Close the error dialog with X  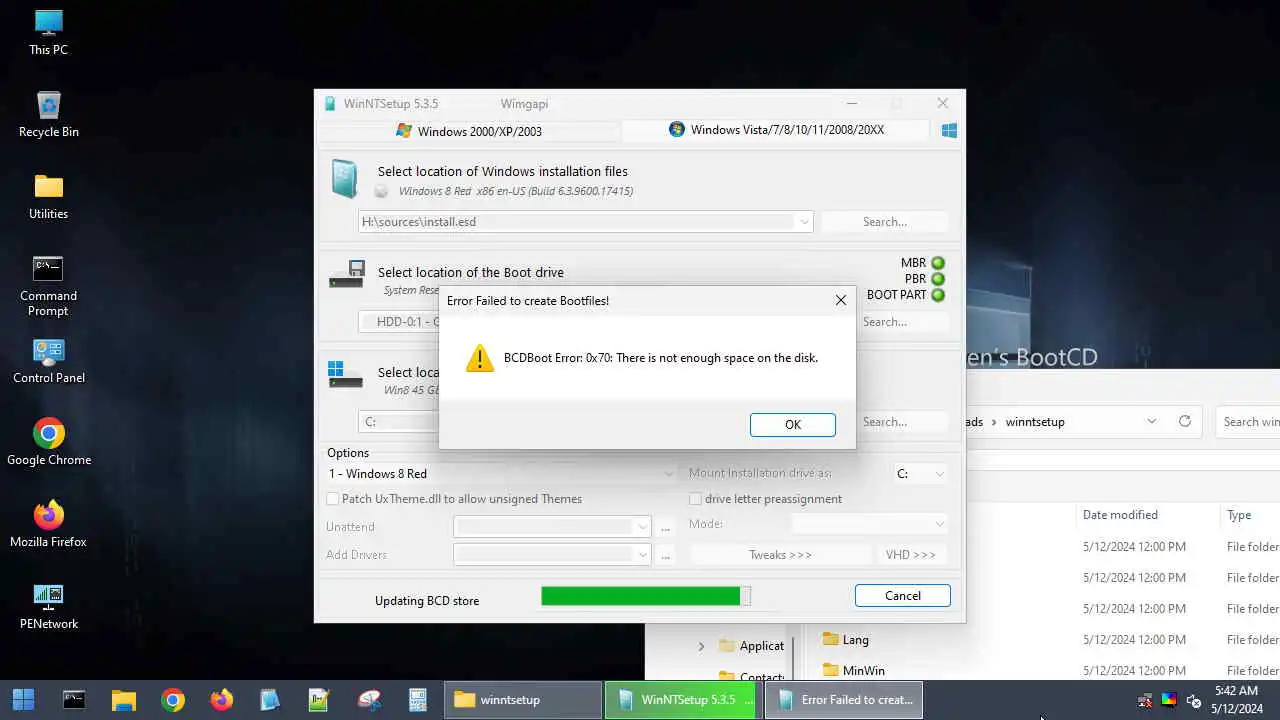841,300
